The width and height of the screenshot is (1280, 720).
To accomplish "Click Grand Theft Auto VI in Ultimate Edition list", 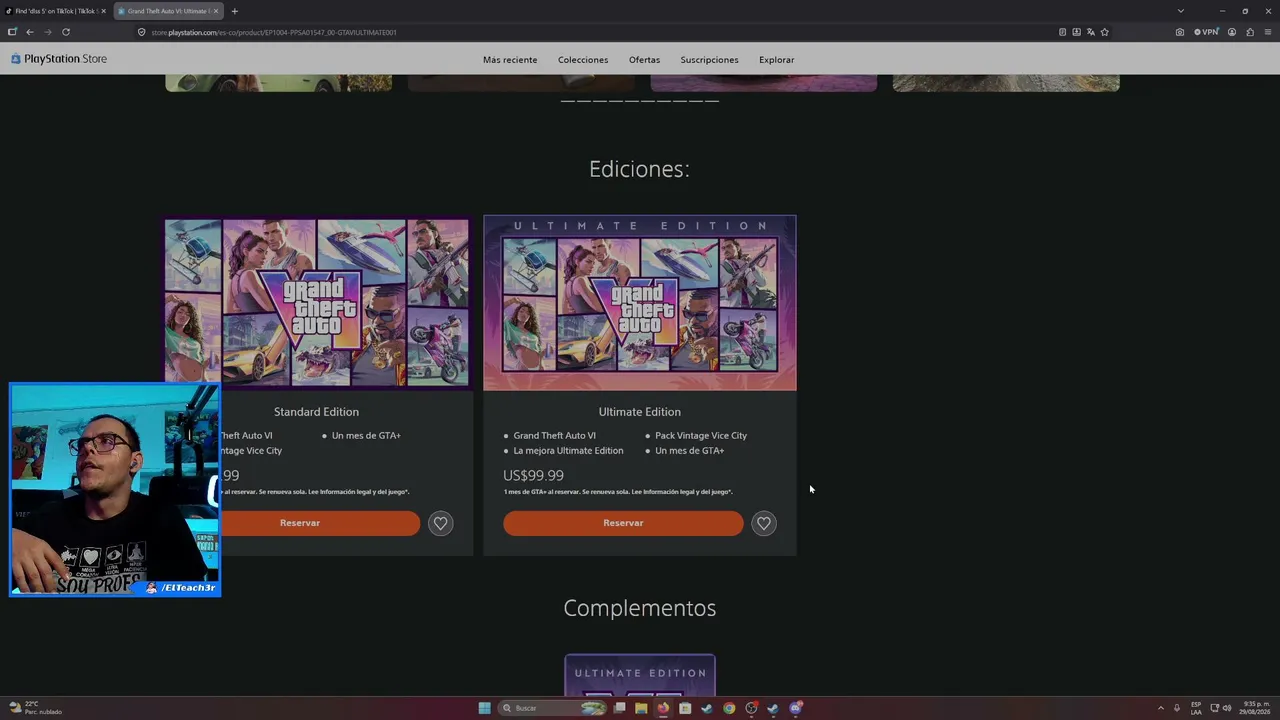I will (554, 436).
